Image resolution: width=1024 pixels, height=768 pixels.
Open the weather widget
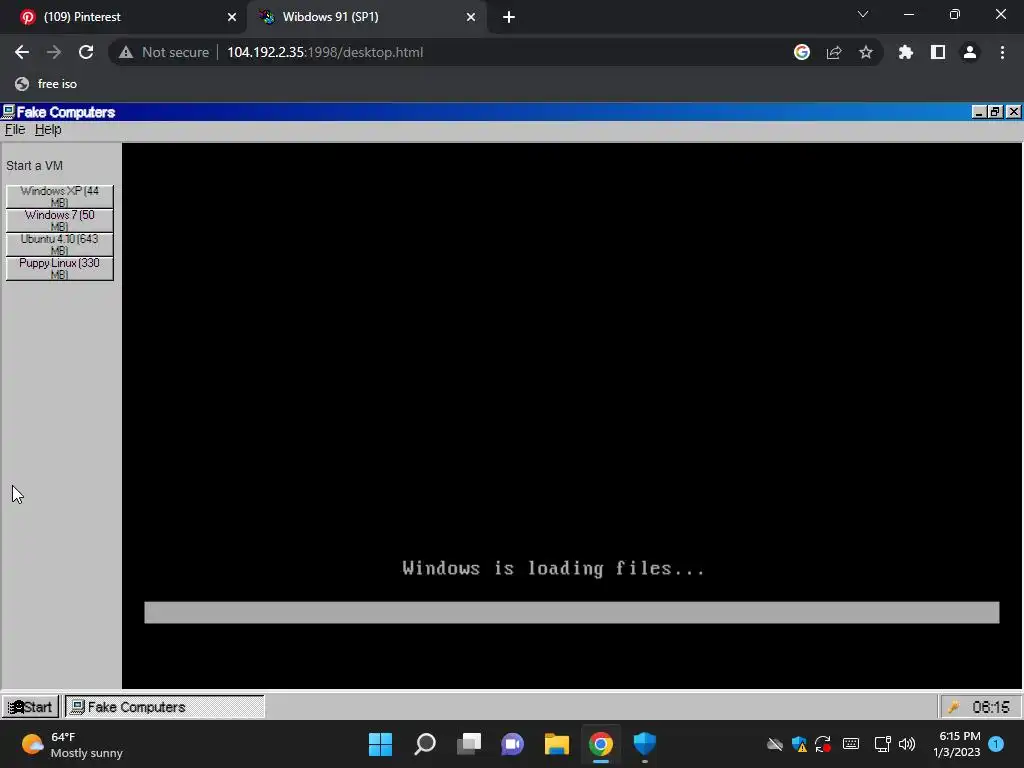coord(72,744)
